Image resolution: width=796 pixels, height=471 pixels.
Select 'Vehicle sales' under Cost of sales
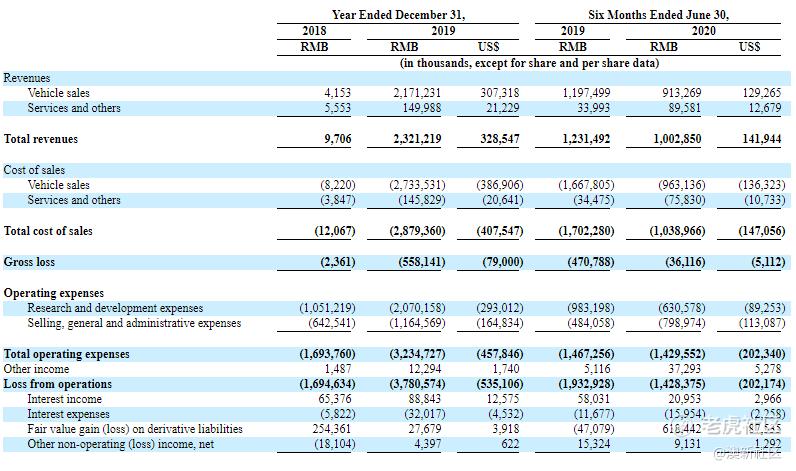(58, 185)
